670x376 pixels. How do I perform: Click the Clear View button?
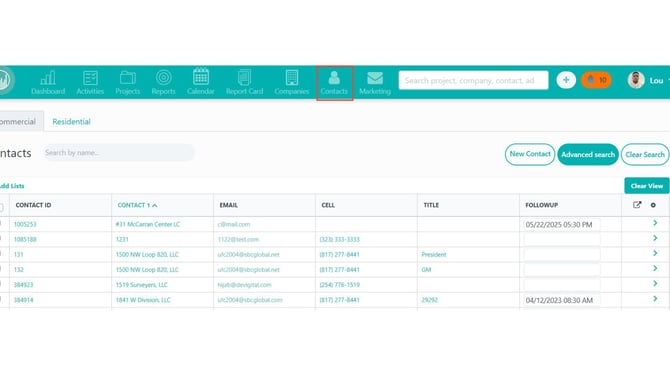646,186
